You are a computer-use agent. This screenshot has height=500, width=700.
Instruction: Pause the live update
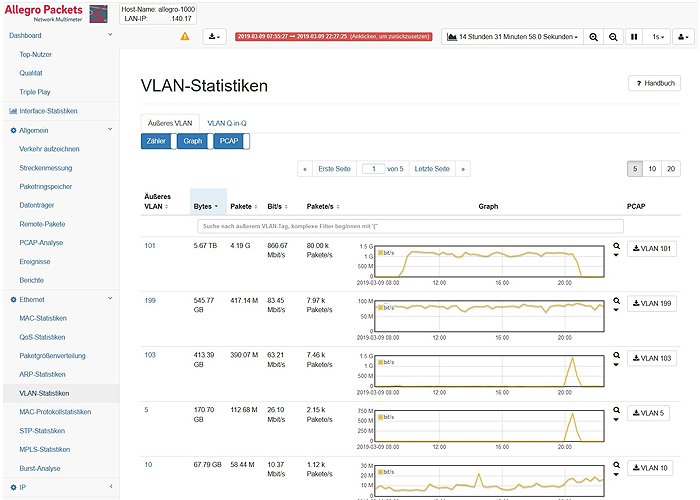[633, 37]
